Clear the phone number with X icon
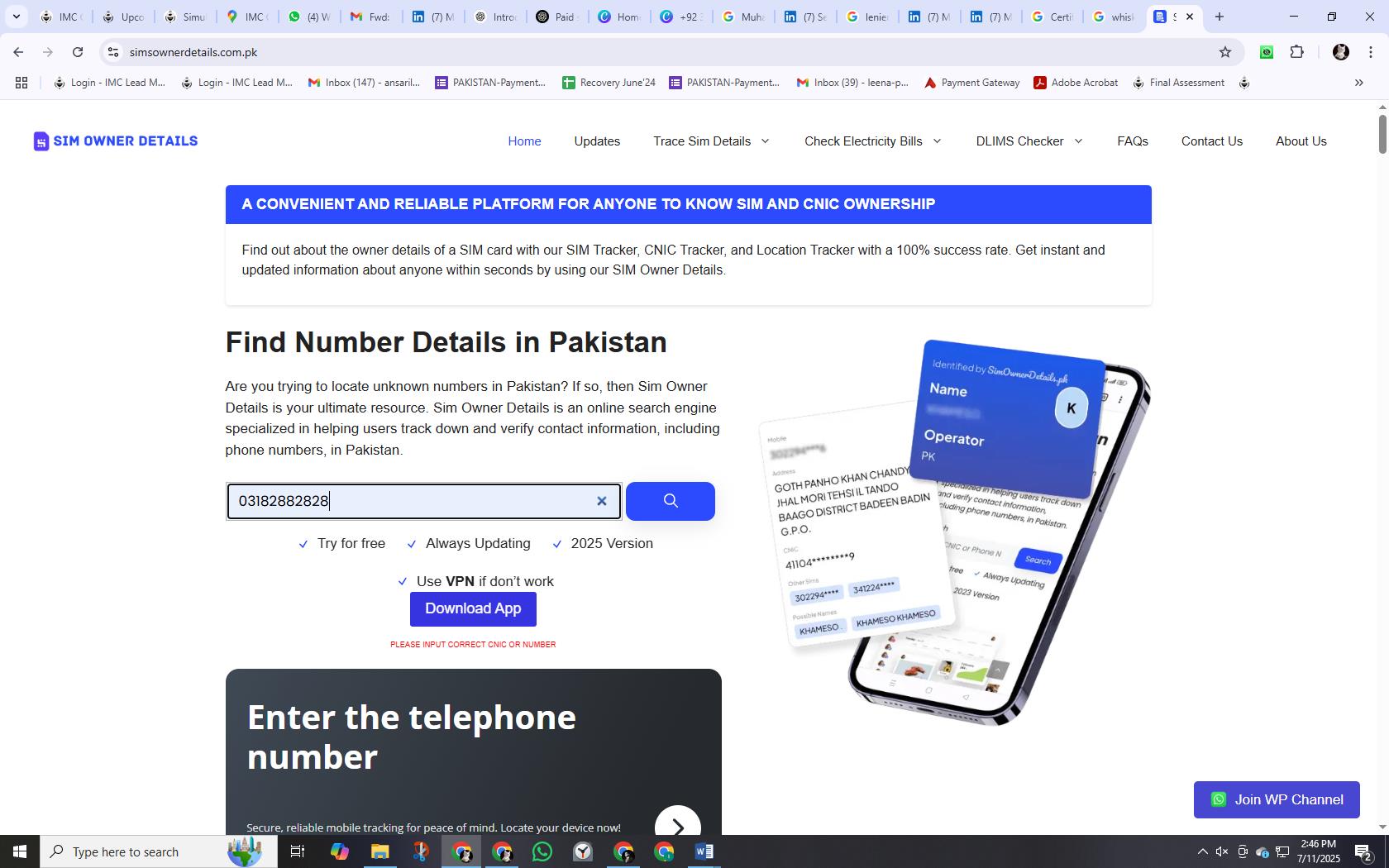Viewport: 1389px width, 868px height. [602, 501]
